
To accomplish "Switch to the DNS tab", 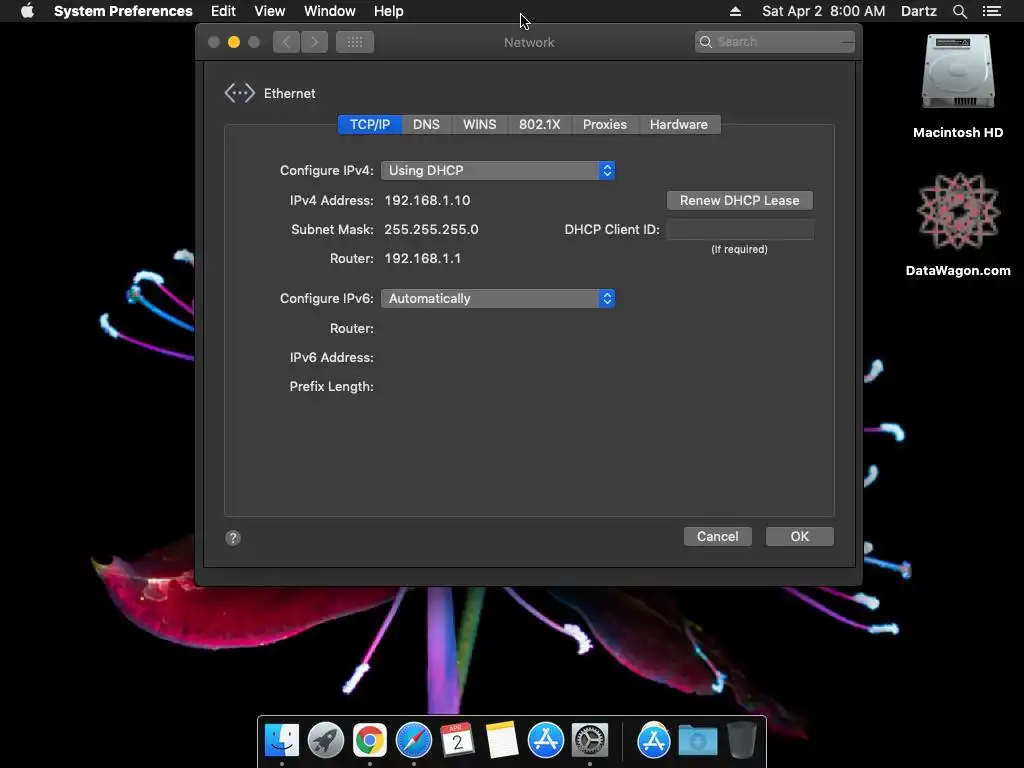I will (426, 125).
